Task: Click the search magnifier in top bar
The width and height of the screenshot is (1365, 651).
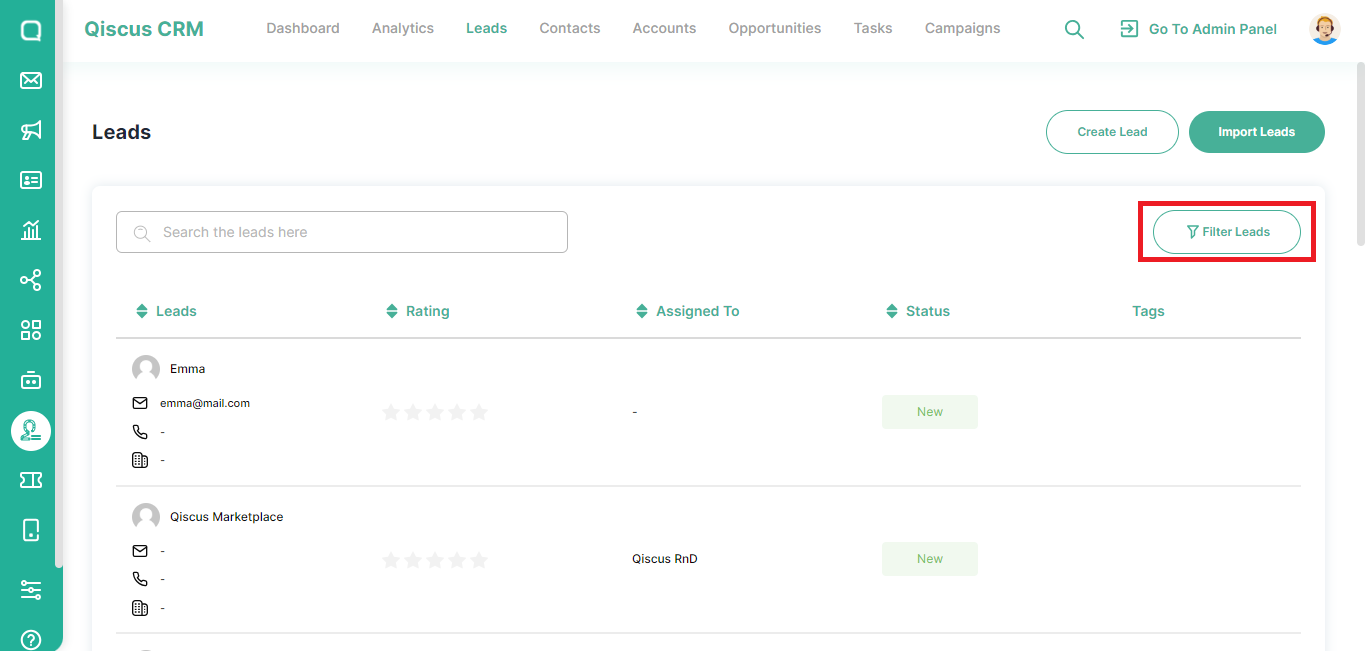Action: pos(1074,29)
